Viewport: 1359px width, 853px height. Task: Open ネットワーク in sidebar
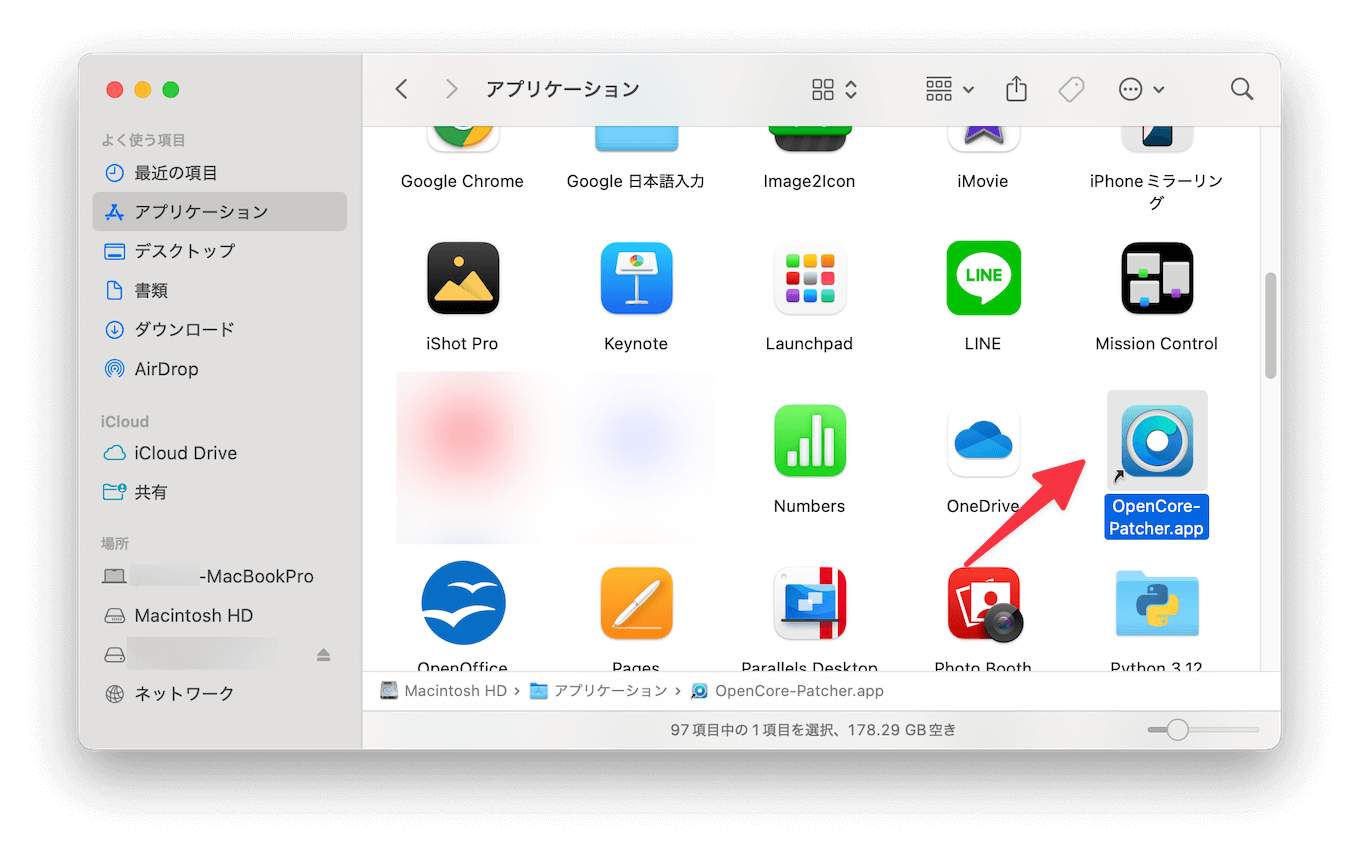[219, 693]
